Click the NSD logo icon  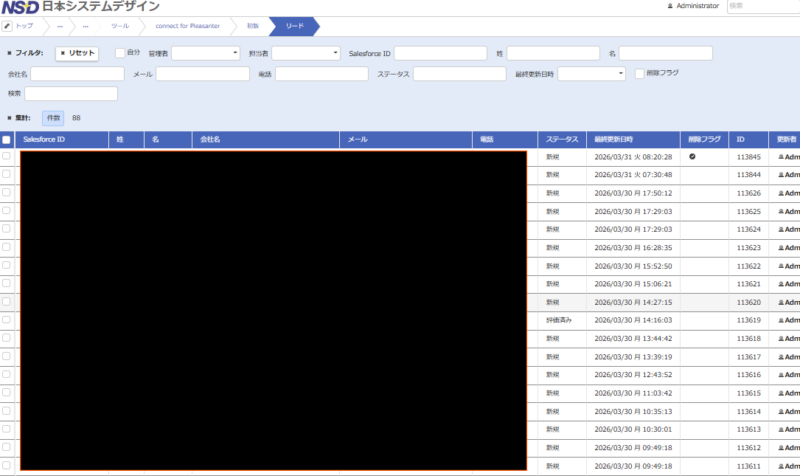(20, 7)
